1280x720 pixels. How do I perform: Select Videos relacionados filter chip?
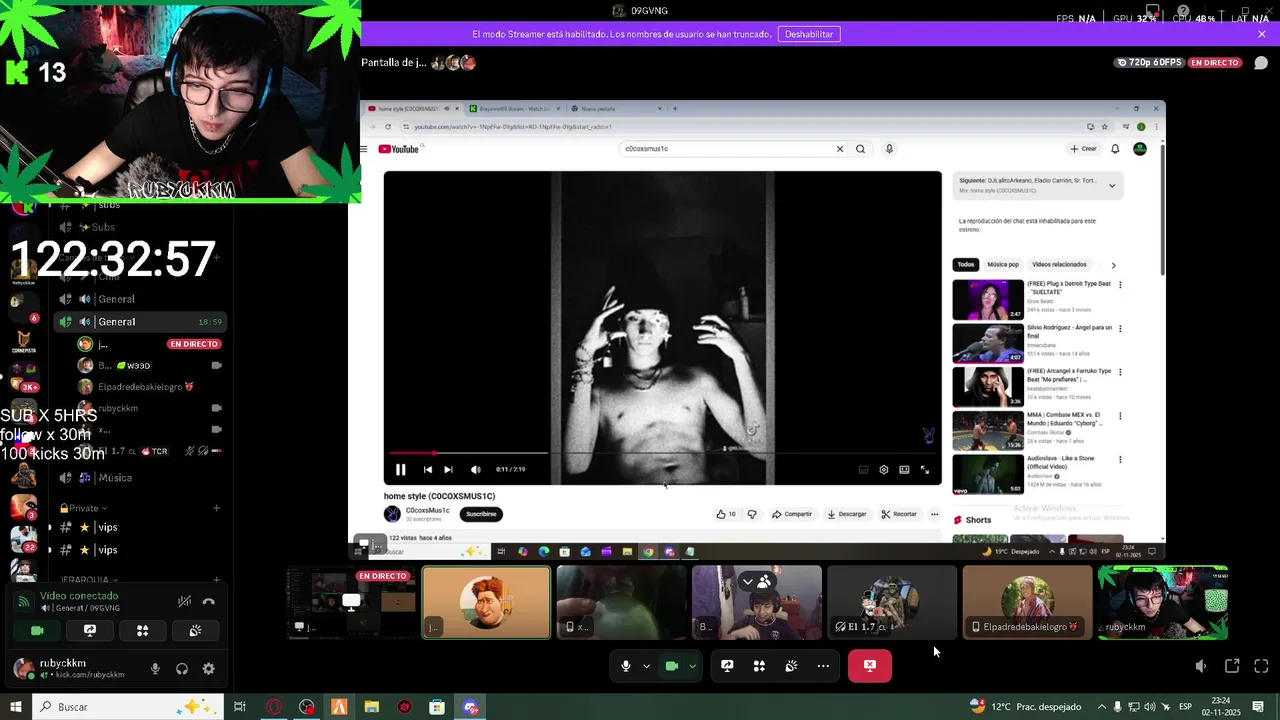pos(1059,265)
